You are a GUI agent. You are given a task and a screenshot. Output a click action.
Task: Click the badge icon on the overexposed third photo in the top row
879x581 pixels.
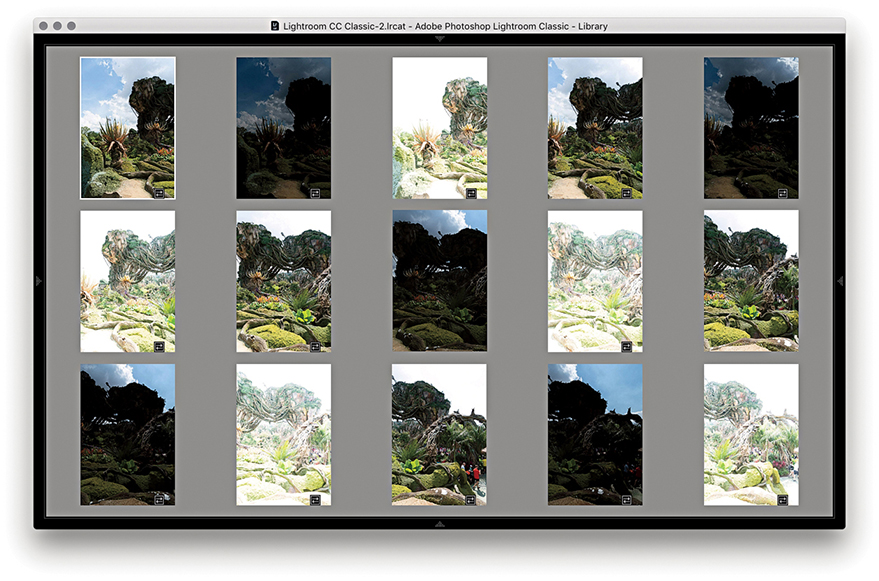click(470, 192)
